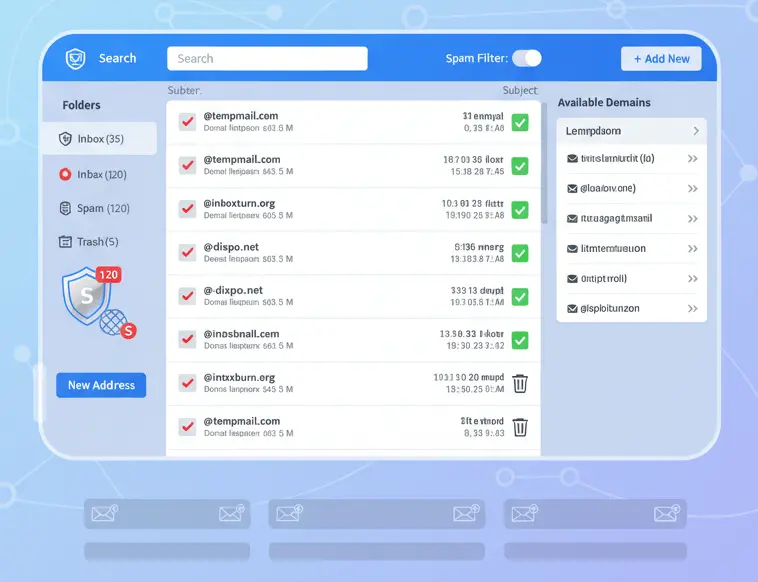
Task: Uncheck the first @tempmail.com checkbox
Action: pos(187,122)
